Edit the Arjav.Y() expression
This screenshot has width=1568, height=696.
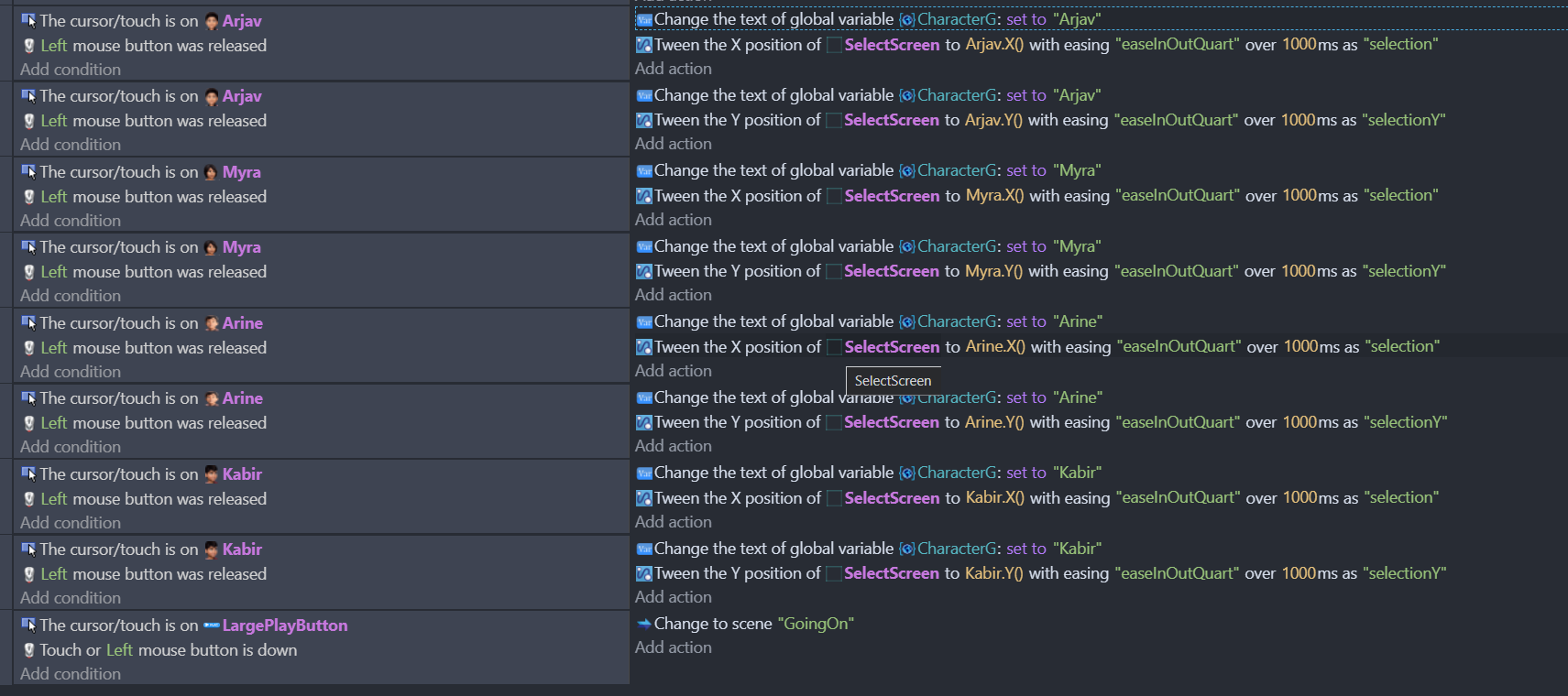coord(993,120)
